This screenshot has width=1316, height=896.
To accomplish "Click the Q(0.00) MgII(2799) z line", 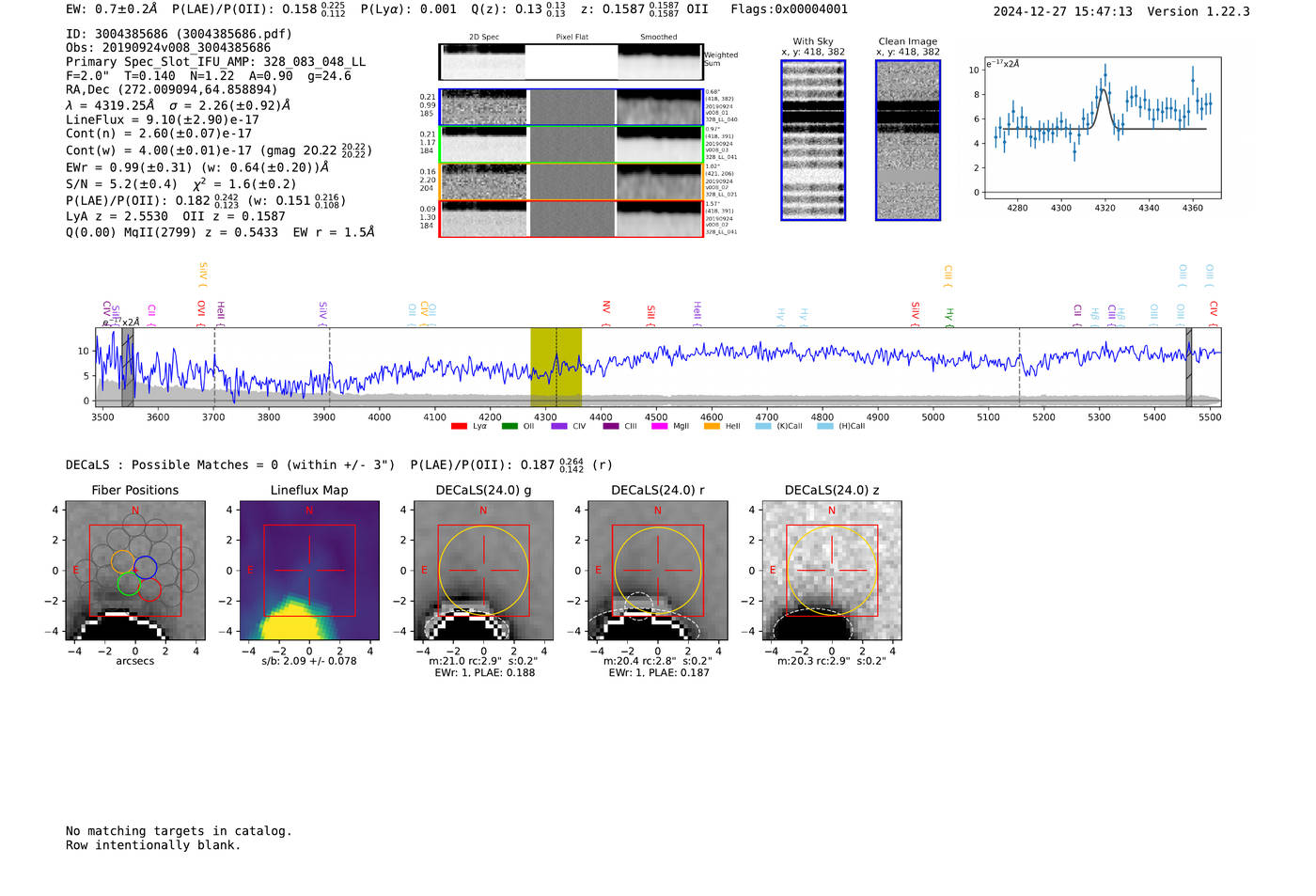I will point(220,232).
